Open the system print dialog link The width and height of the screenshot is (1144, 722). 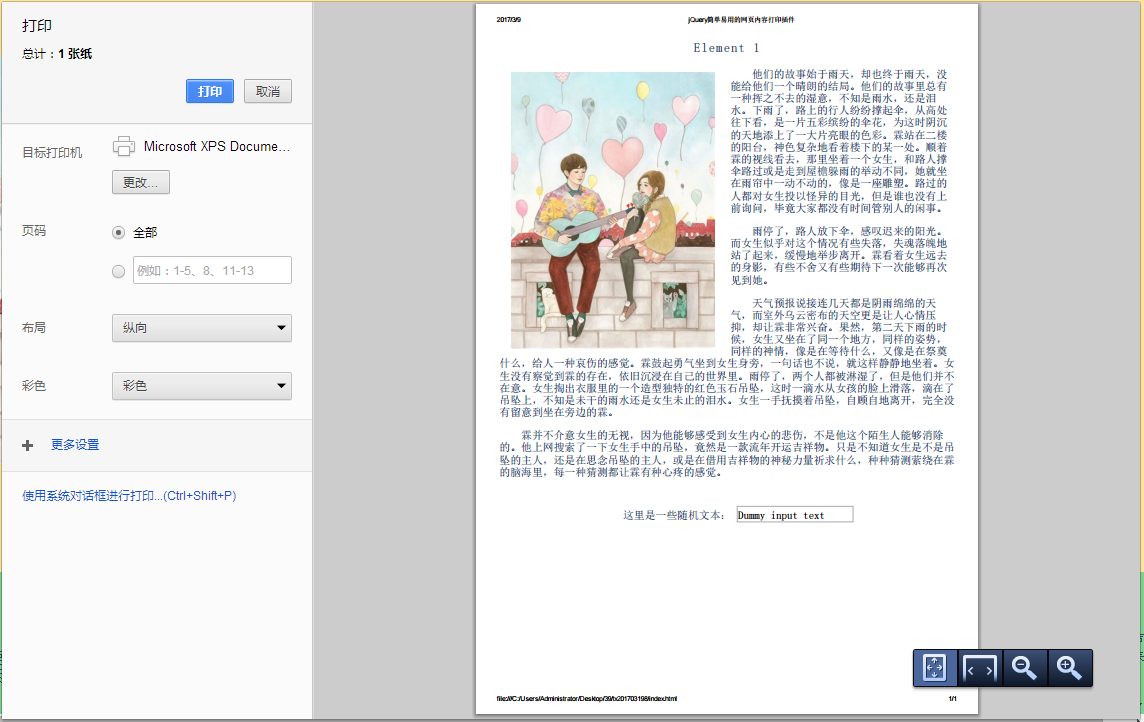point(129,496)
